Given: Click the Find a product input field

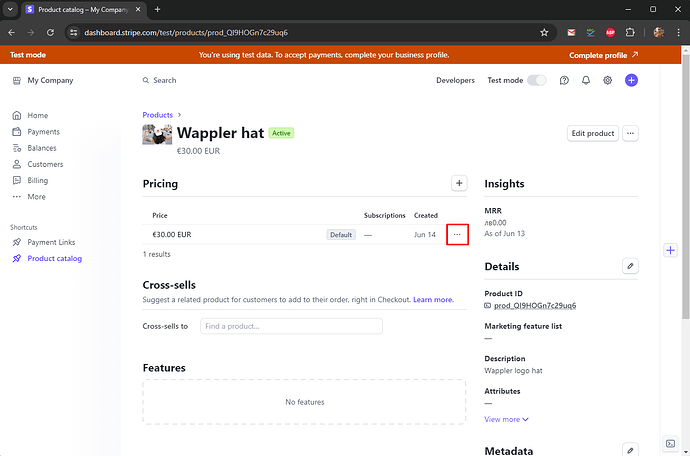Looking at the screenshot, I should pyautogui.click(x=291, y=326).
